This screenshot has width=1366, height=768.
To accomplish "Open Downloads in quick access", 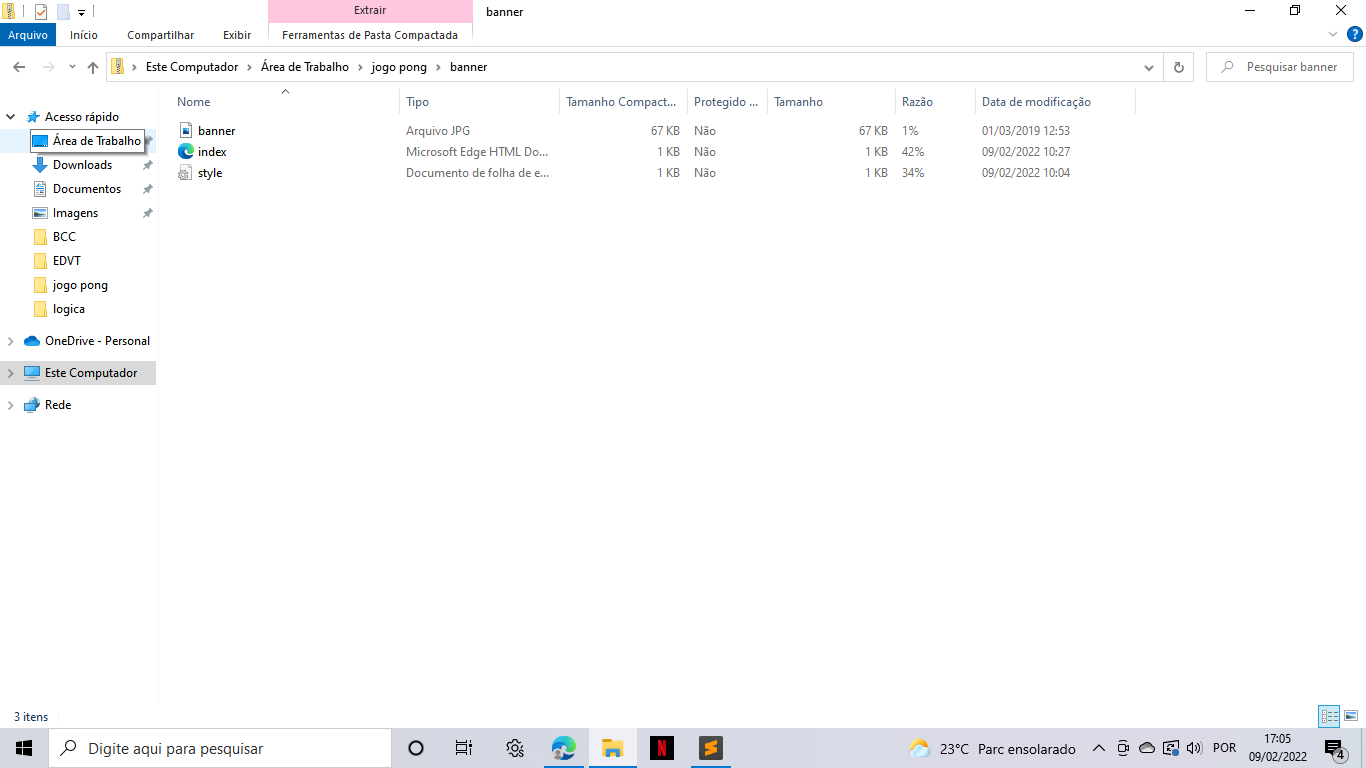I will (82, 165).
